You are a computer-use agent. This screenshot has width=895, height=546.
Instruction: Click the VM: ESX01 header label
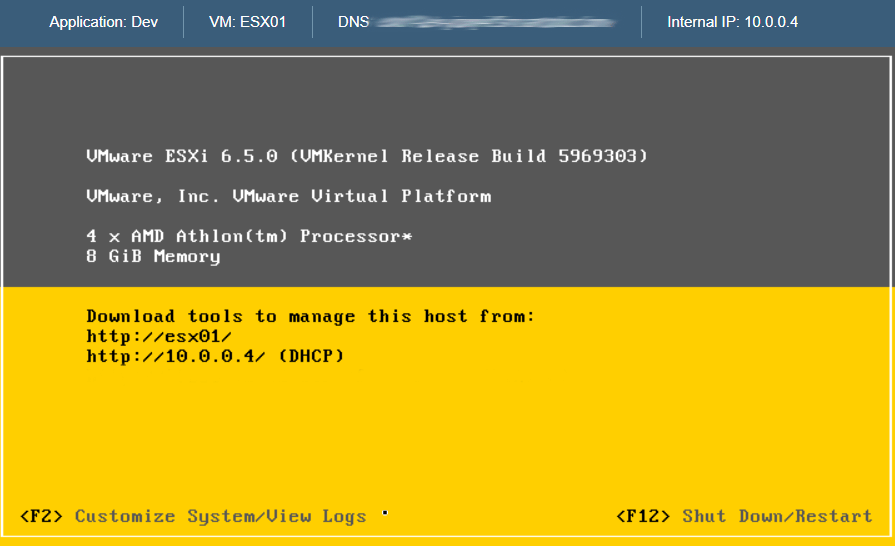(x=247, y=22)
